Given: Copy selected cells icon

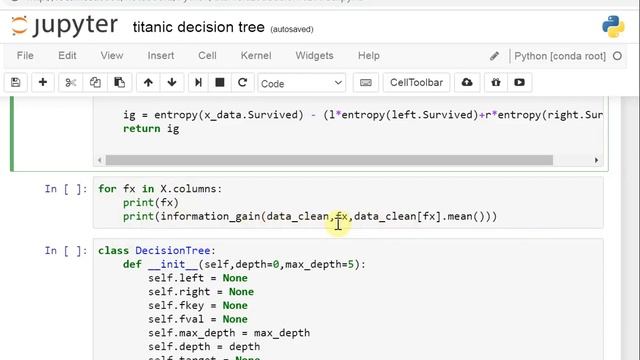Looking at the screenshot, I should point(95,82).
